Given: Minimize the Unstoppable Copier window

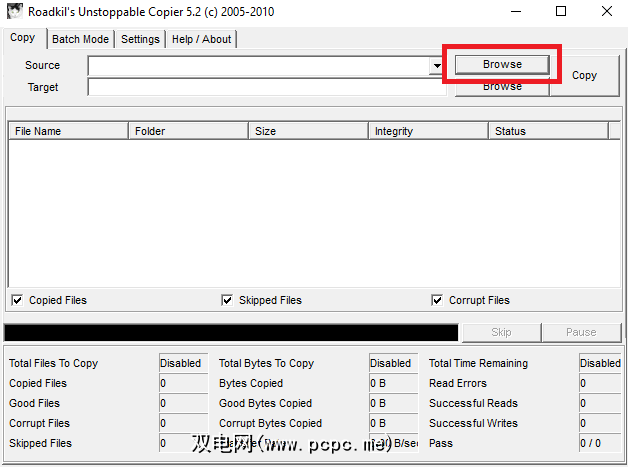Looking at the screenshot, I should (x=516, y=11).
